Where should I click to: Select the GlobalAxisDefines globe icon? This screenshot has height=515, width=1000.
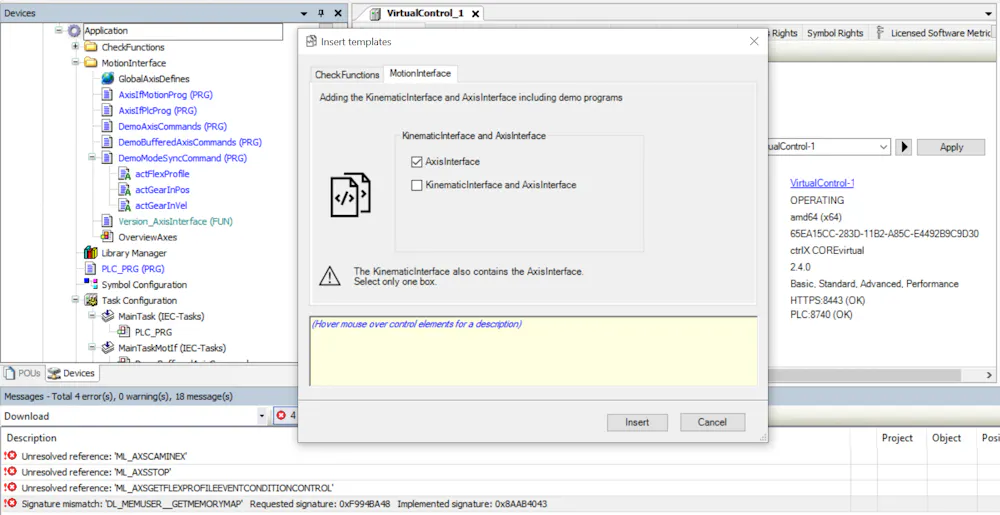tap(108, 79)
